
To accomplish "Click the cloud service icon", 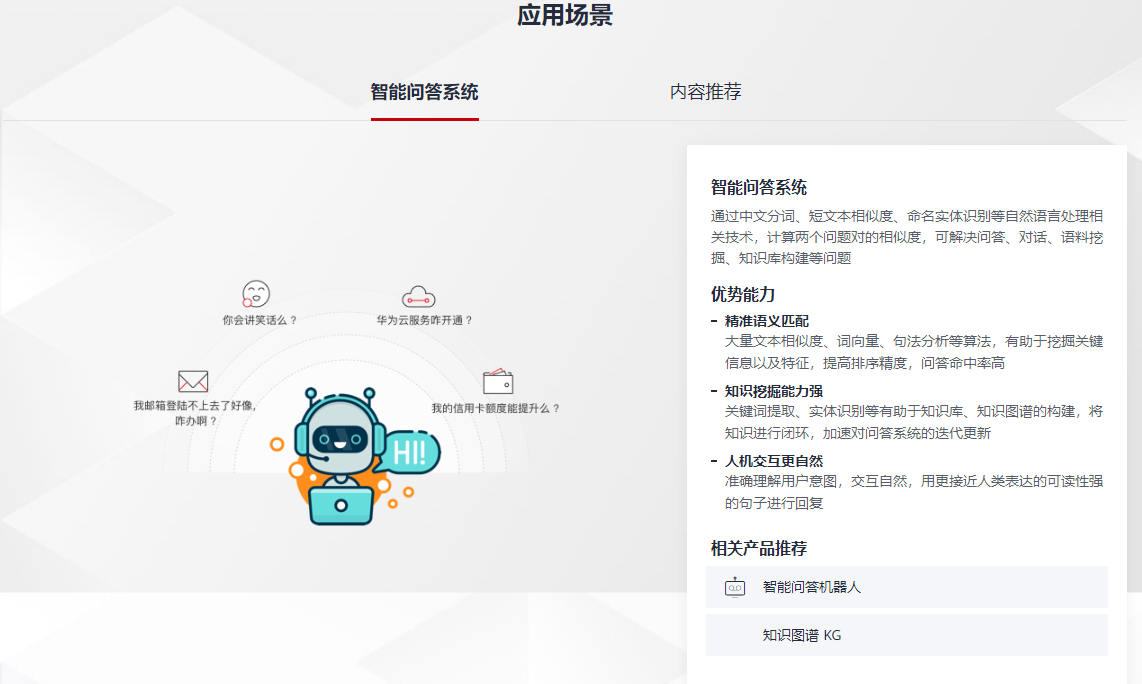I will (418, 296).
